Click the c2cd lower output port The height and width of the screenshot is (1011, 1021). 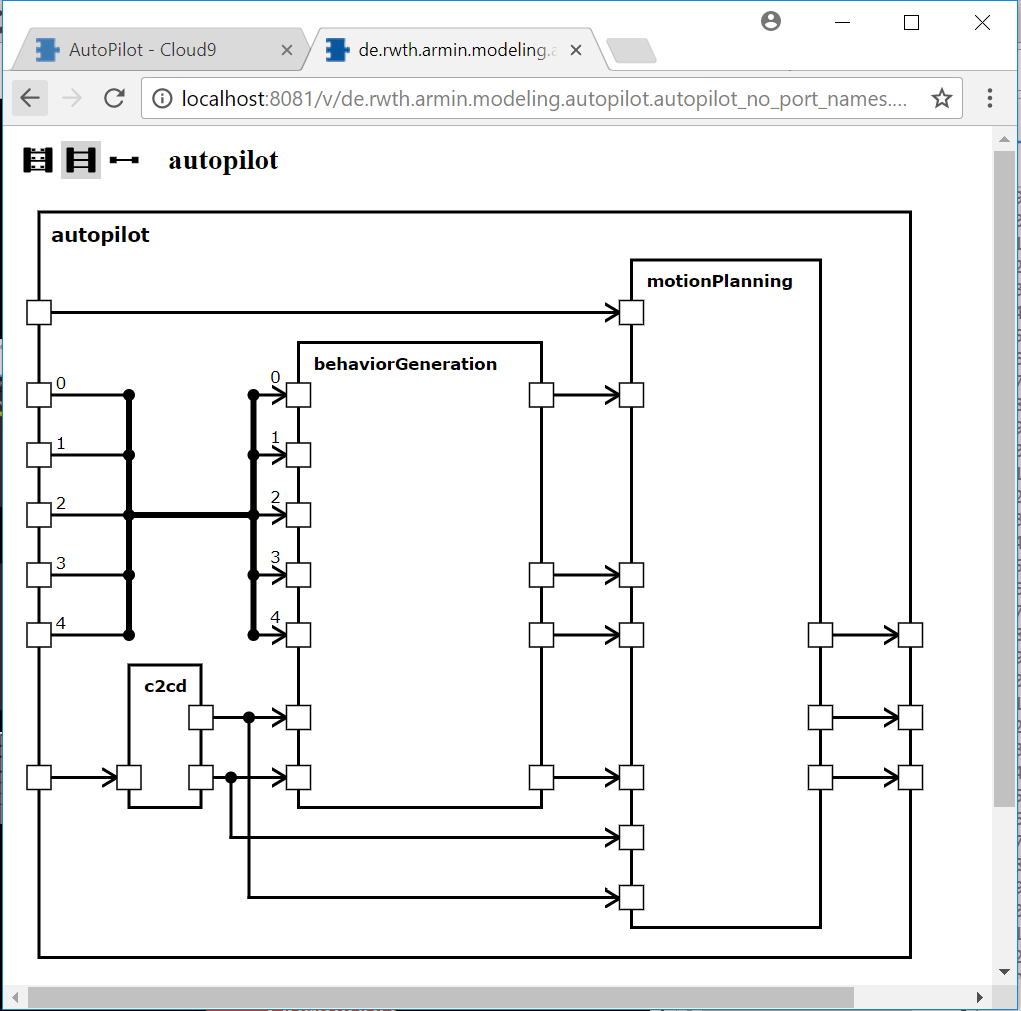tap(201, 777)
